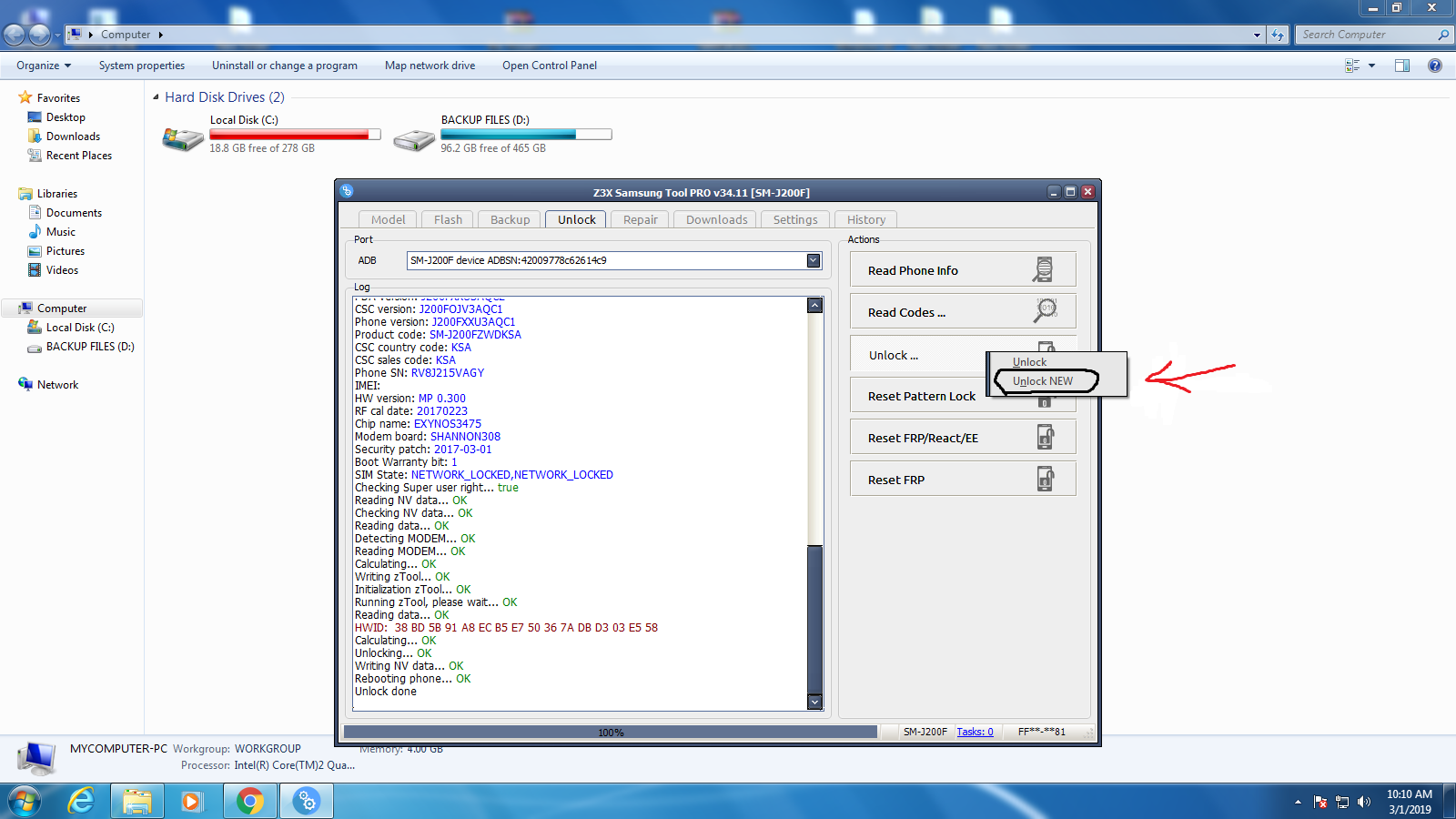Screen dimensions: 1456x819
Task: Open Documents library
Action: coord(74,213)
